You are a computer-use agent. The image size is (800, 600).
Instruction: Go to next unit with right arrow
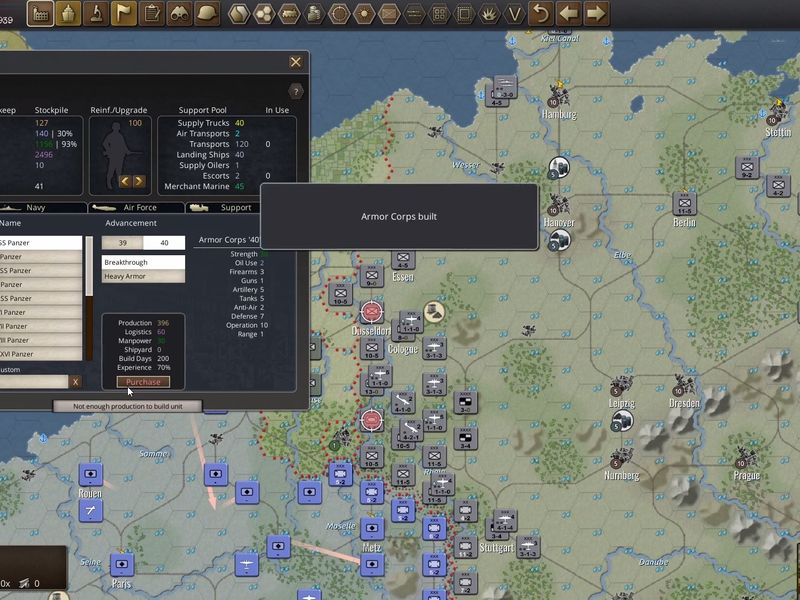pos(596,13)
